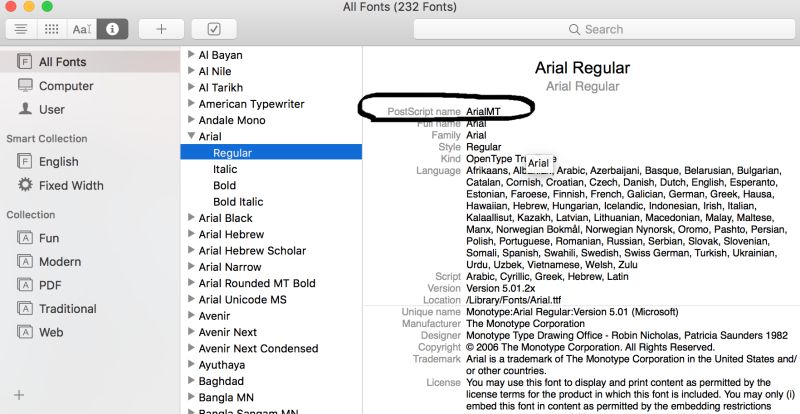The width and height of the screenshot is (800, 414).
Task: Select Arial Regular style
Action: tap(271, 153)
